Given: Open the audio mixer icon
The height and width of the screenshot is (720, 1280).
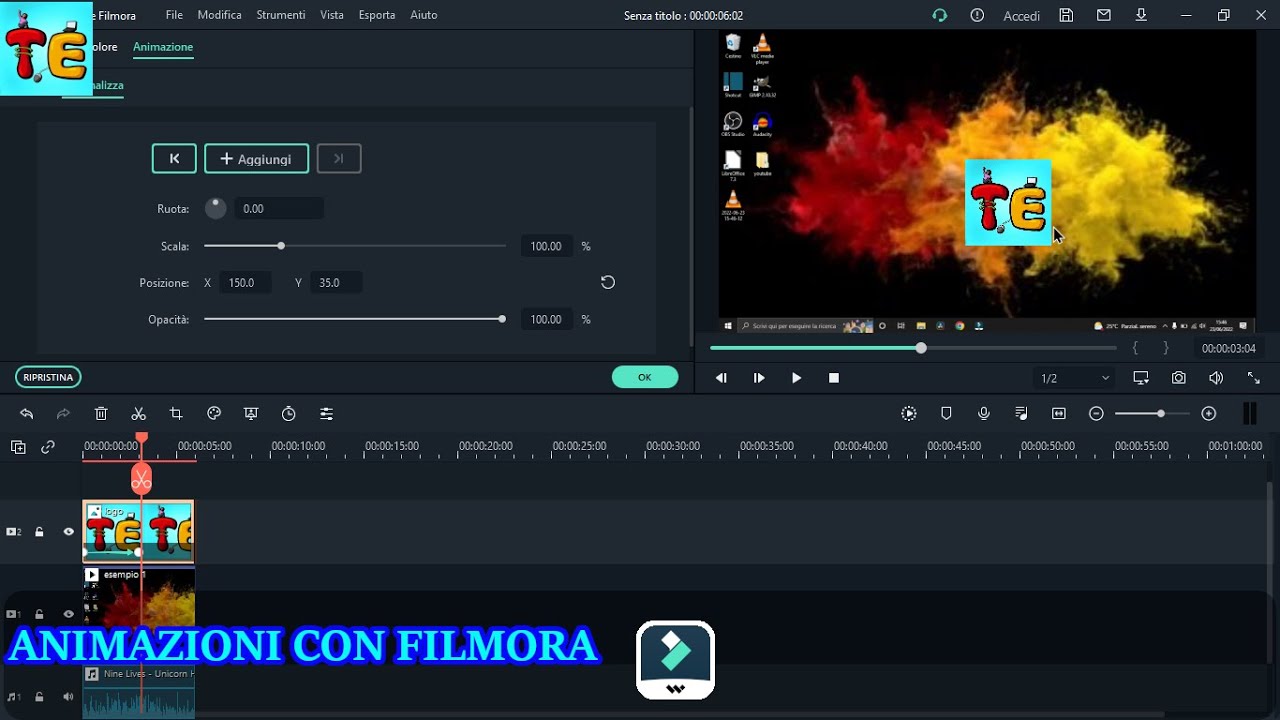Looking at the screenshot, I should pos(1021,414).
